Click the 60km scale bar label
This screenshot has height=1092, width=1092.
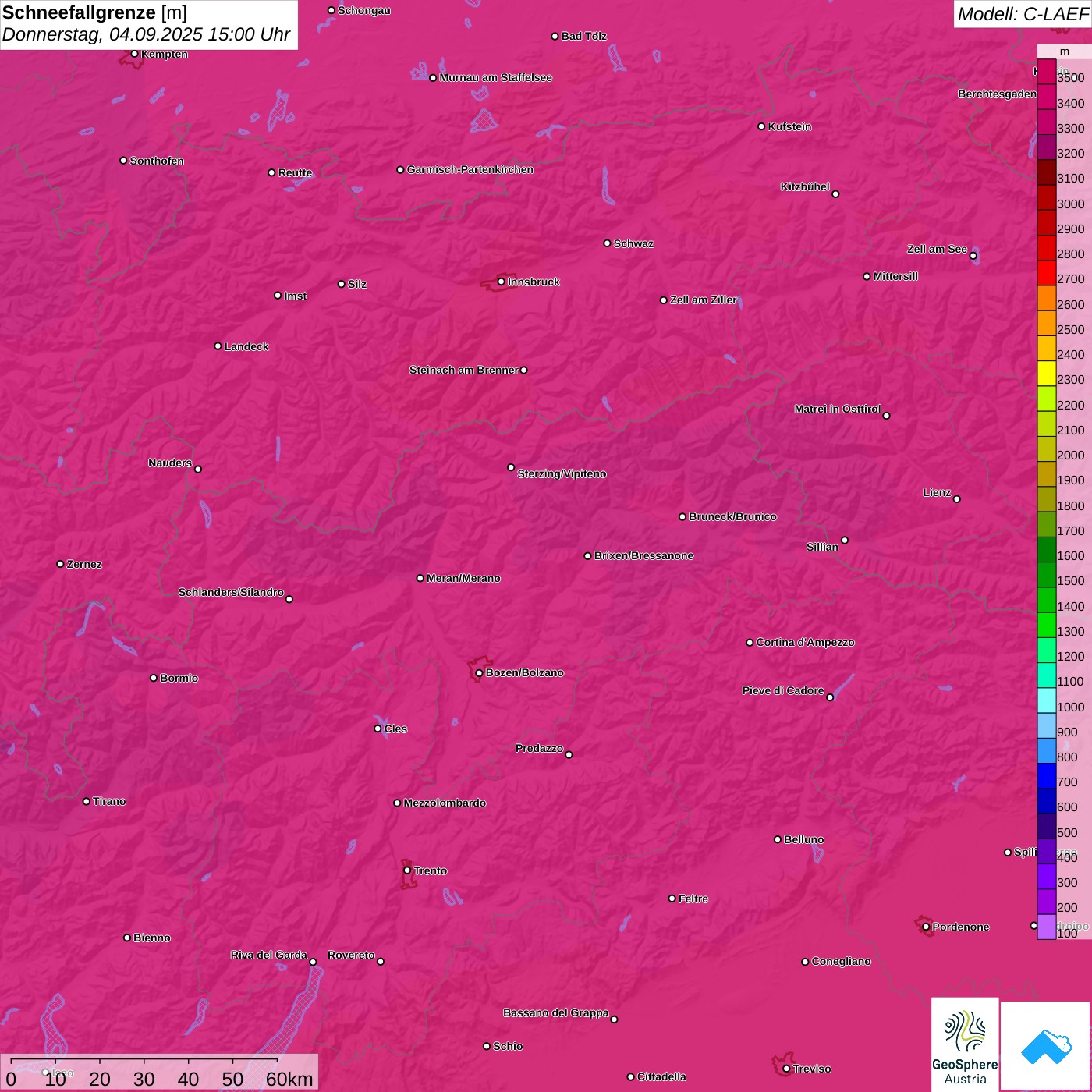coord(289,1079)
